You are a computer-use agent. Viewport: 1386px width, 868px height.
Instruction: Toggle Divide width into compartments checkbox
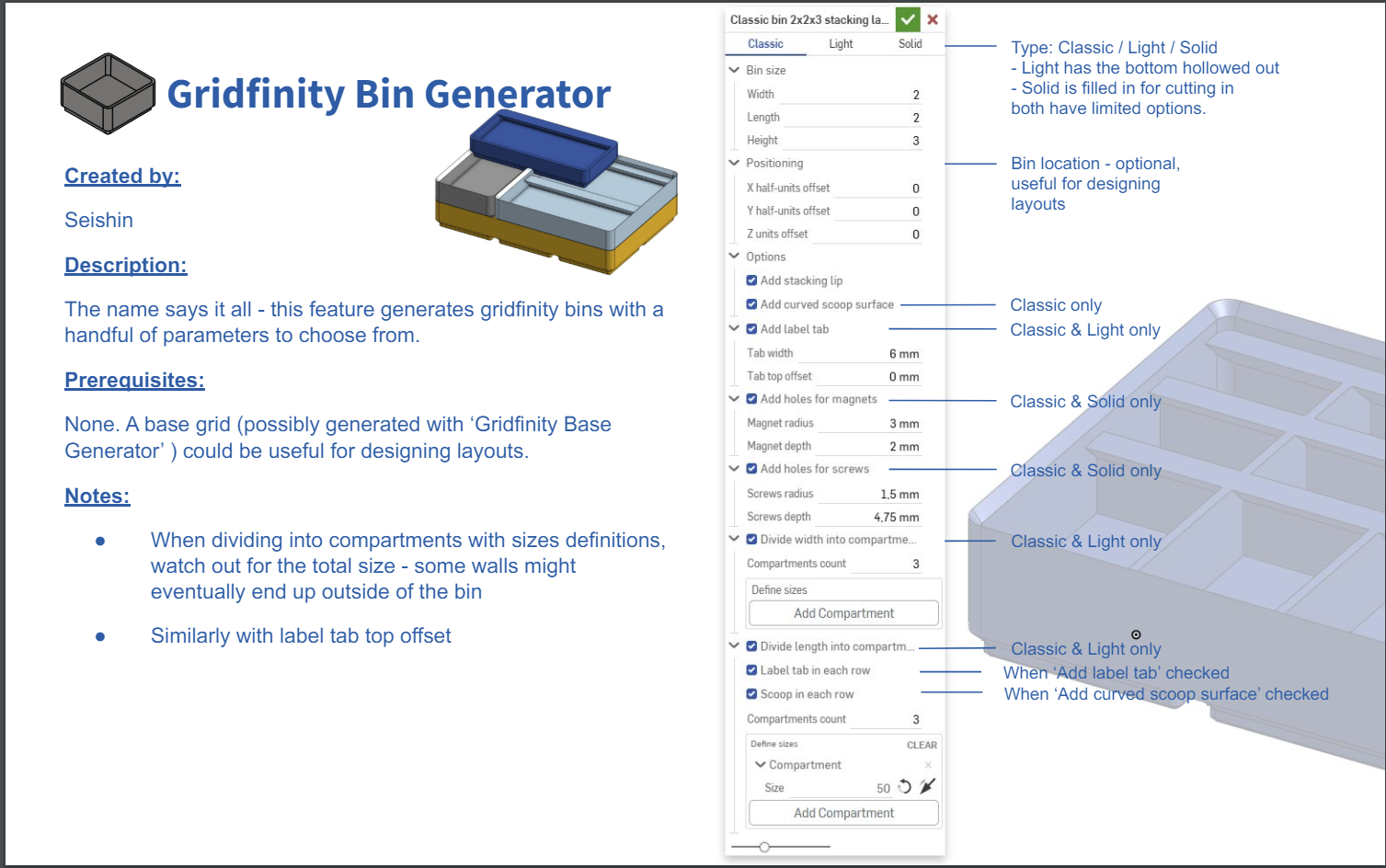click(751, 540)
